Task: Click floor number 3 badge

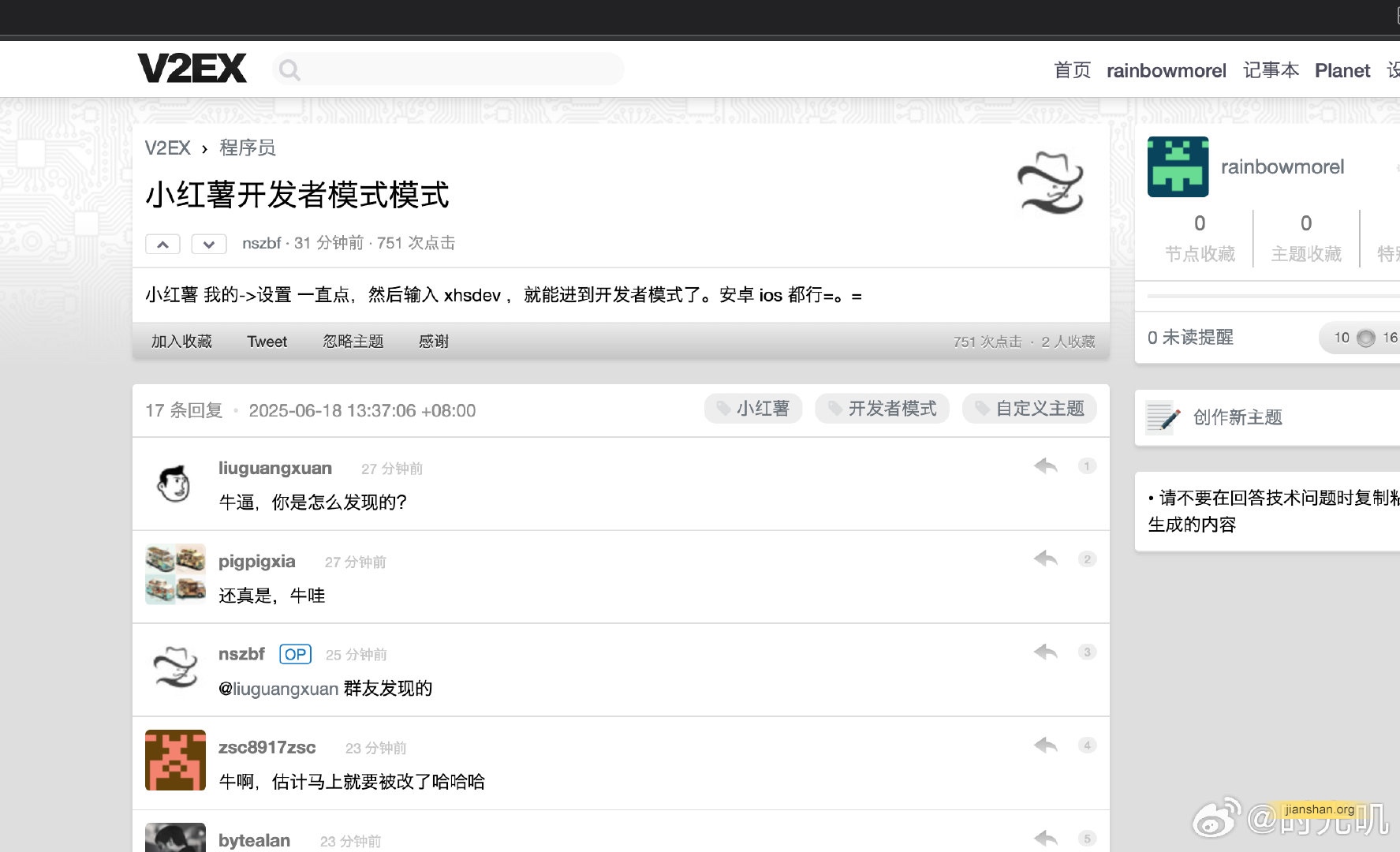Action: pos(1087,652)
